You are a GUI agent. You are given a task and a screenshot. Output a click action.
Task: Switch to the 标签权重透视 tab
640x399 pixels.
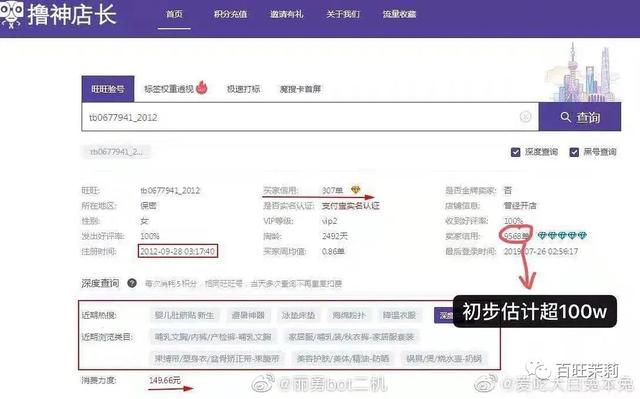[x=169, y=89]
